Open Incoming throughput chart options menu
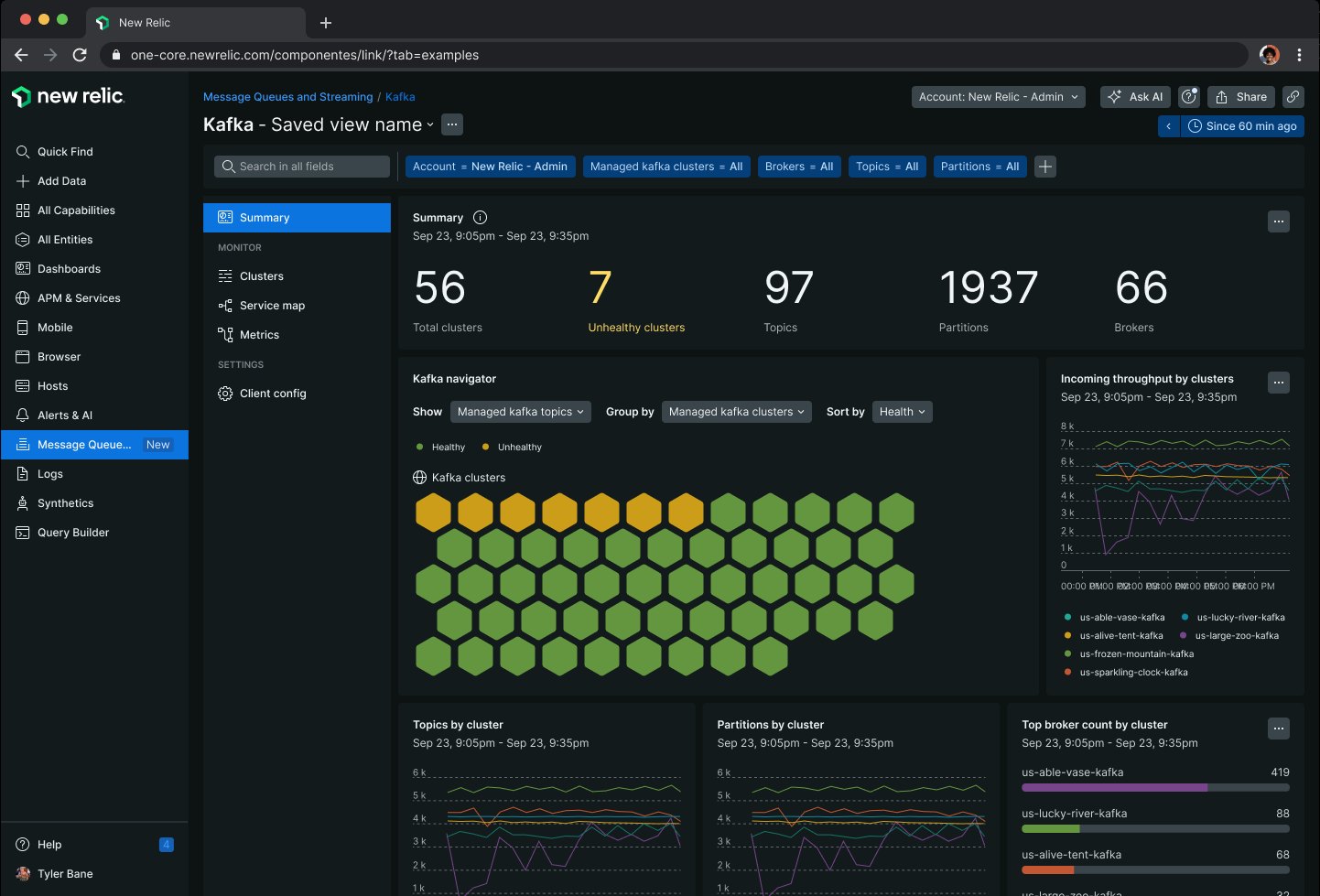The image size is (1320, 896). pos(1279,383)
